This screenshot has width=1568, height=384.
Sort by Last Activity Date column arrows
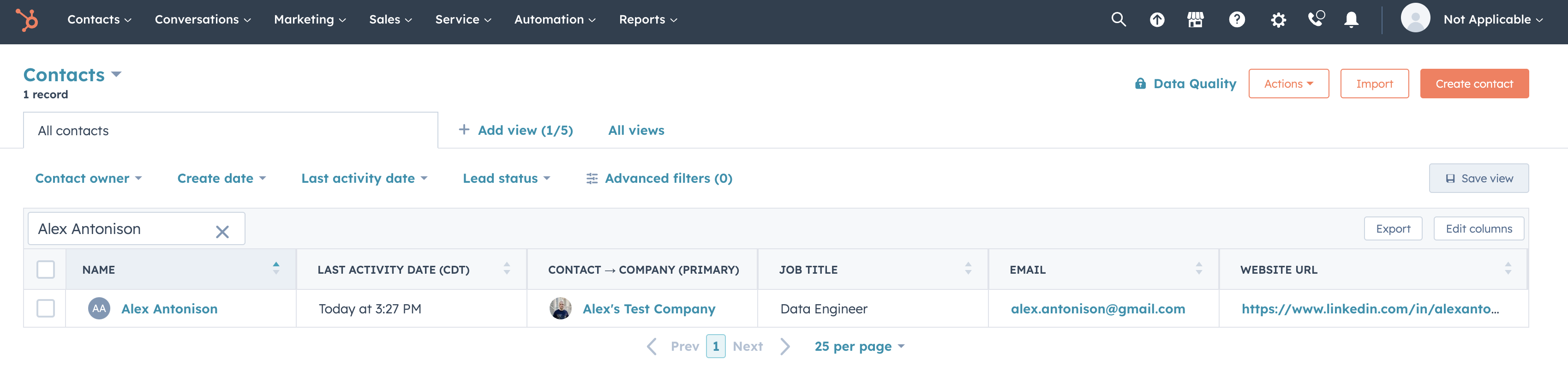[x=506, y=268]
